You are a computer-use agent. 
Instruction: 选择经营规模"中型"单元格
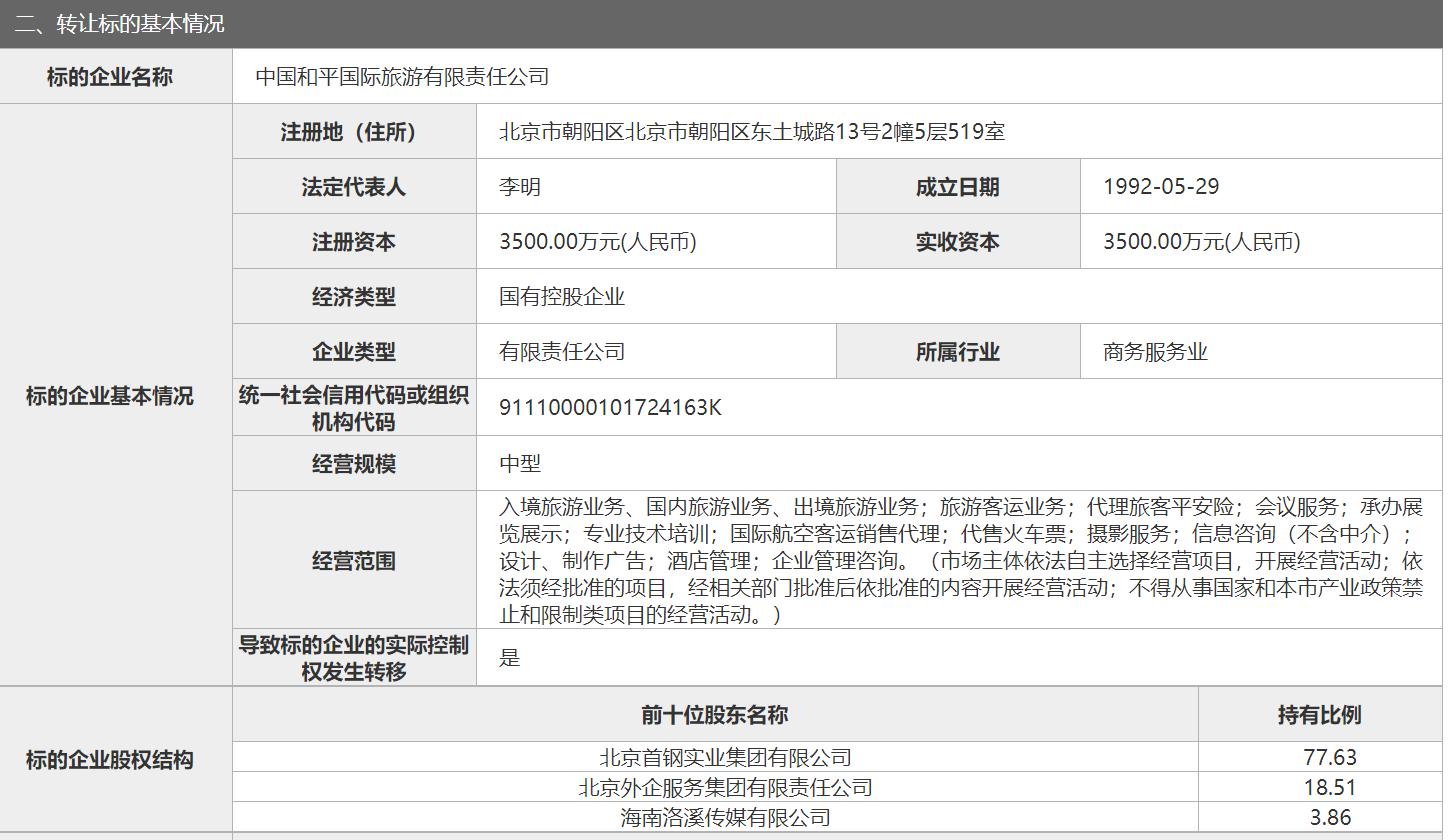coord(516,462)
